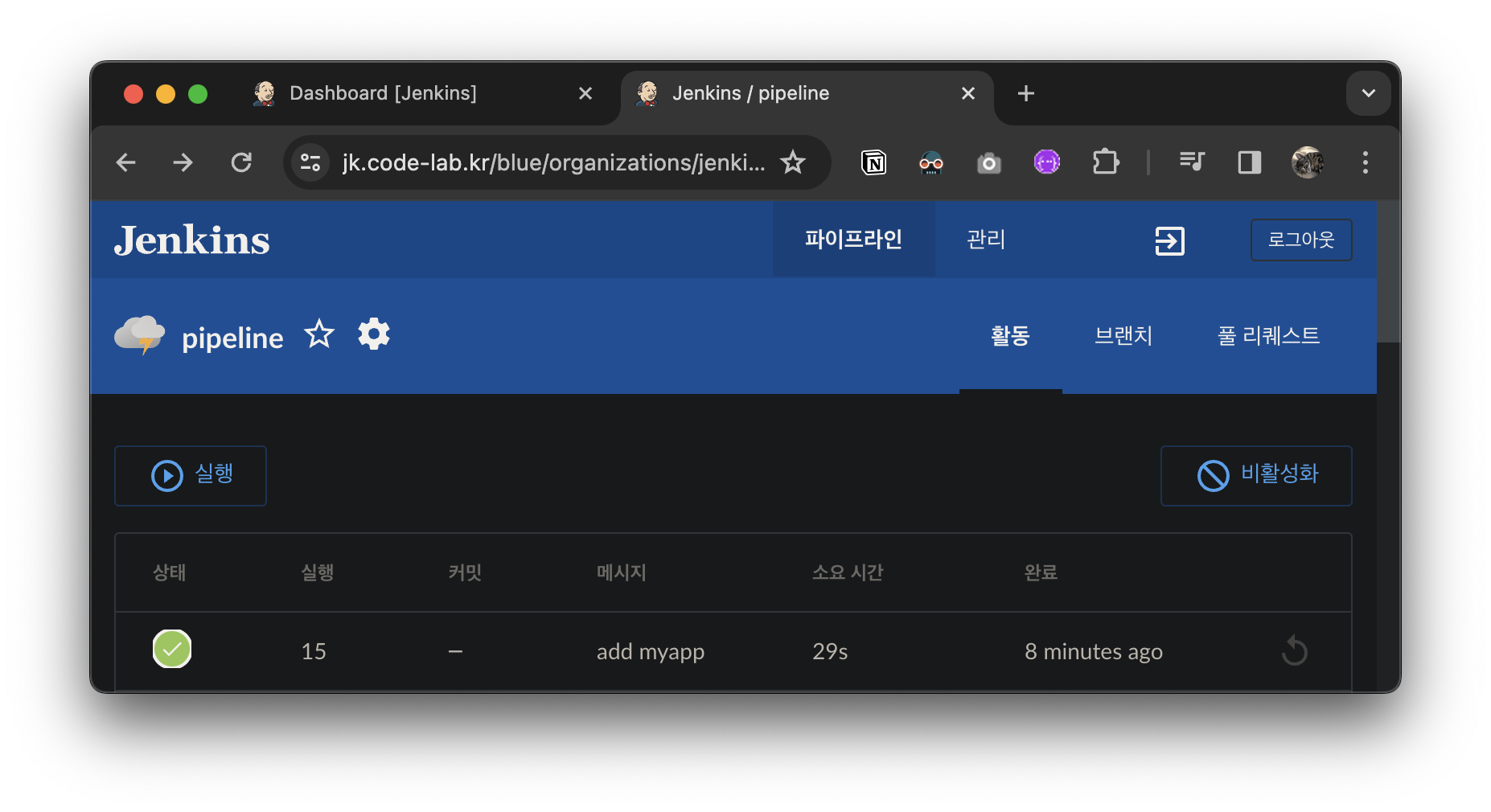The height and width of the screenshot is (812, 1491).
Task: Click the 로그아웃 button
Action: (1301, 240)
